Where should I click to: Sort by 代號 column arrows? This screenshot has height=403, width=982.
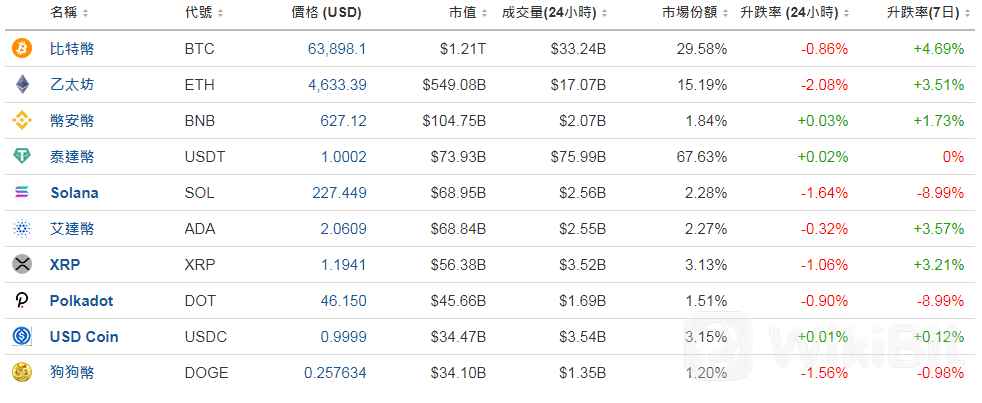[220, 13]
